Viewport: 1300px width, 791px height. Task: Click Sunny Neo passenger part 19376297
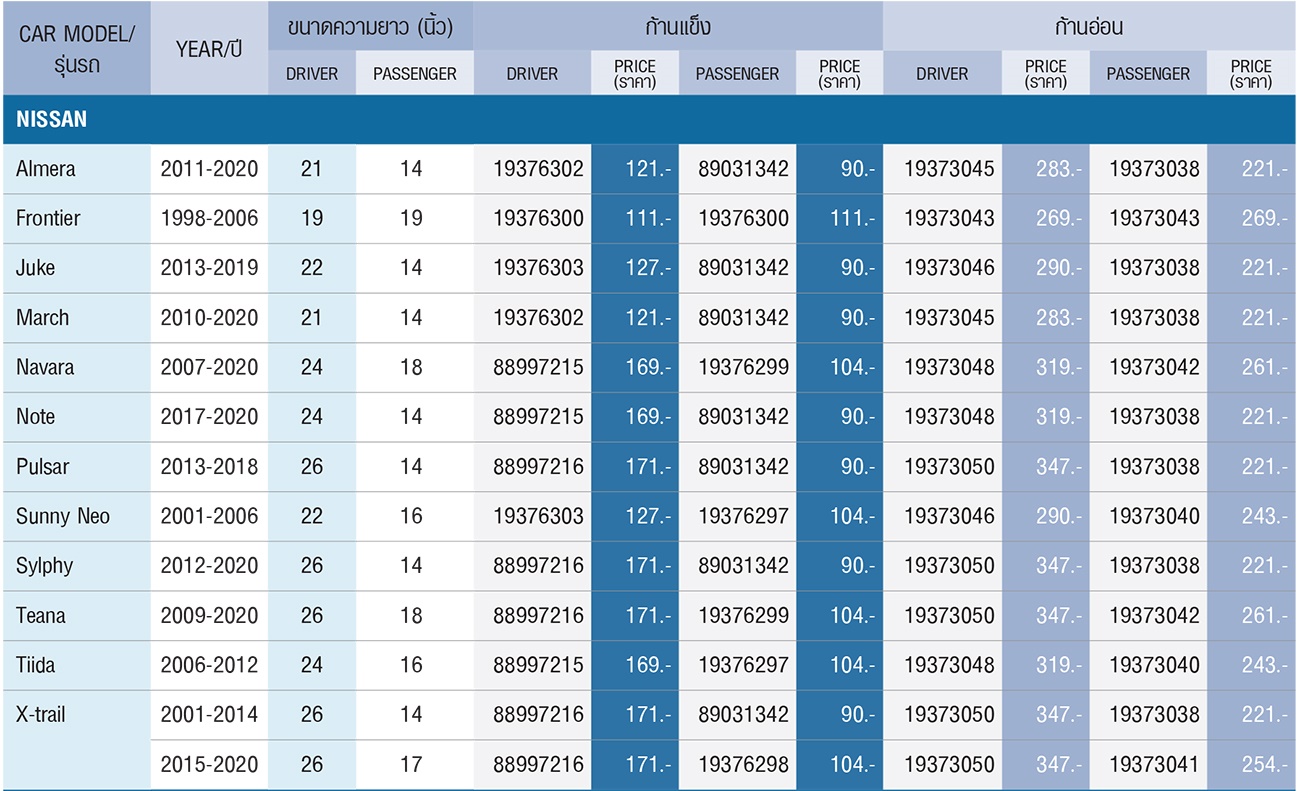743,516
